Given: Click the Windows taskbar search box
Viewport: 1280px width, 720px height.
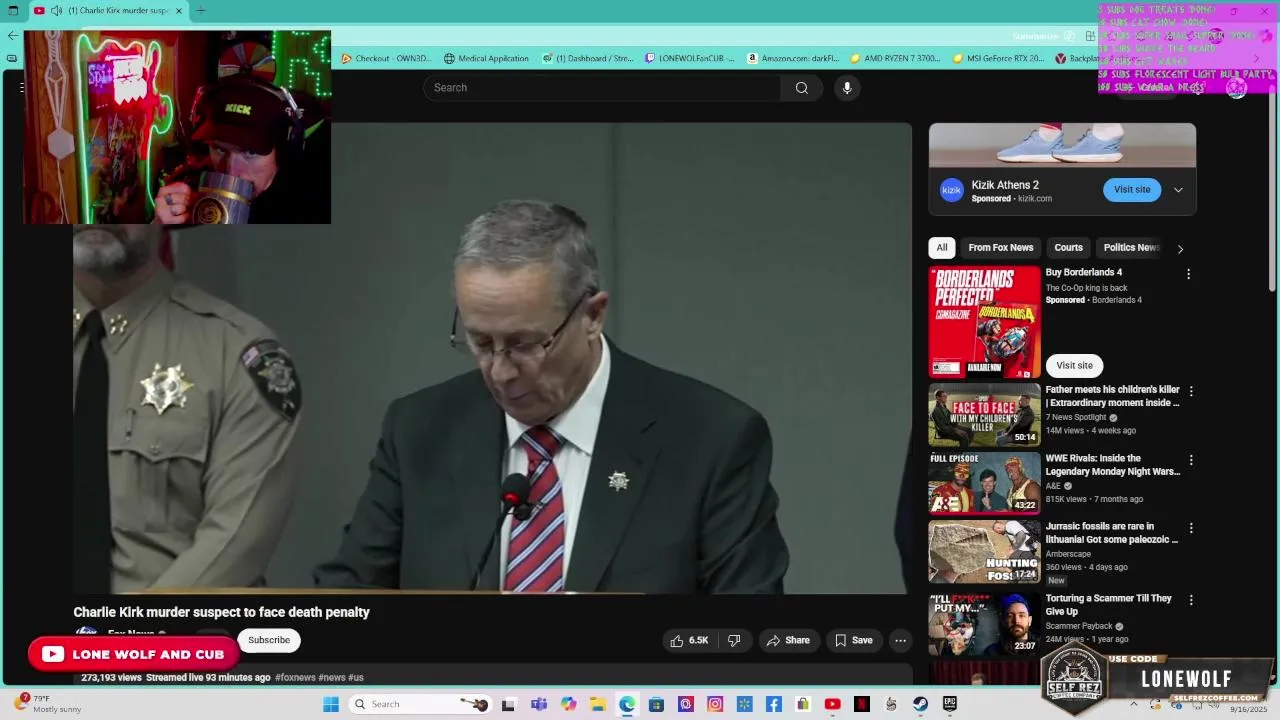Looking at the screenshot, I should tap(420, 704).
